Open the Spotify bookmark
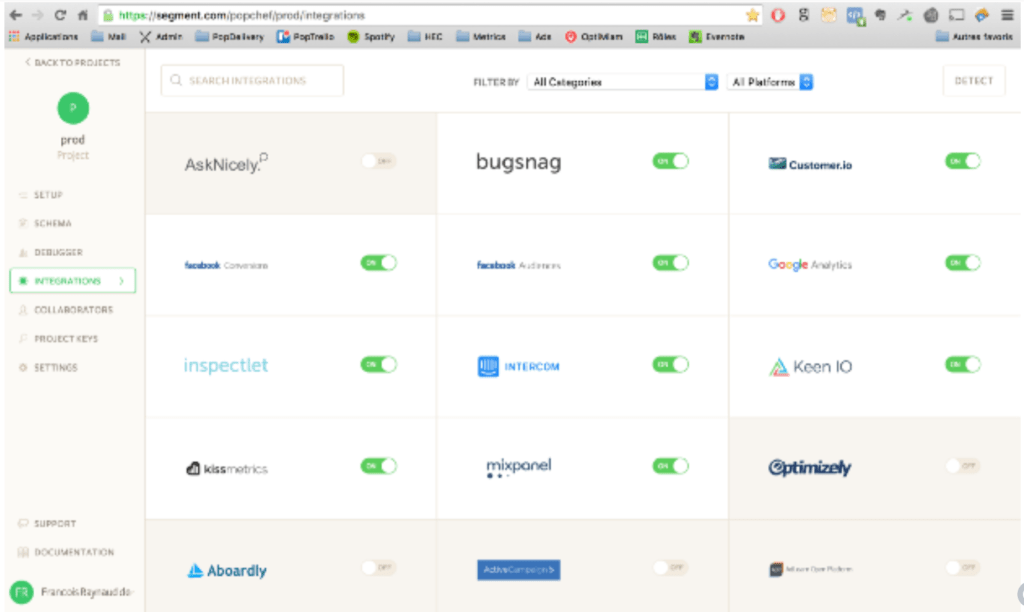 371,37
